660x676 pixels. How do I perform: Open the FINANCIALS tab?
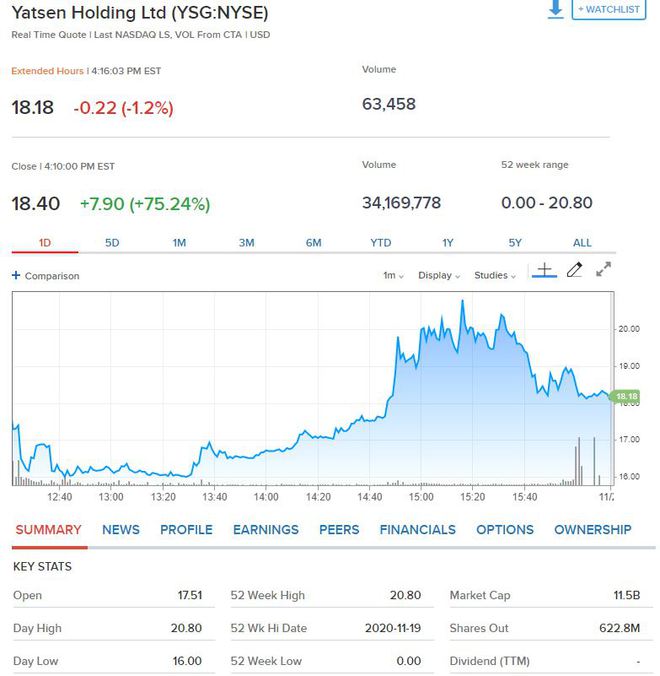(x=417, y=530)
